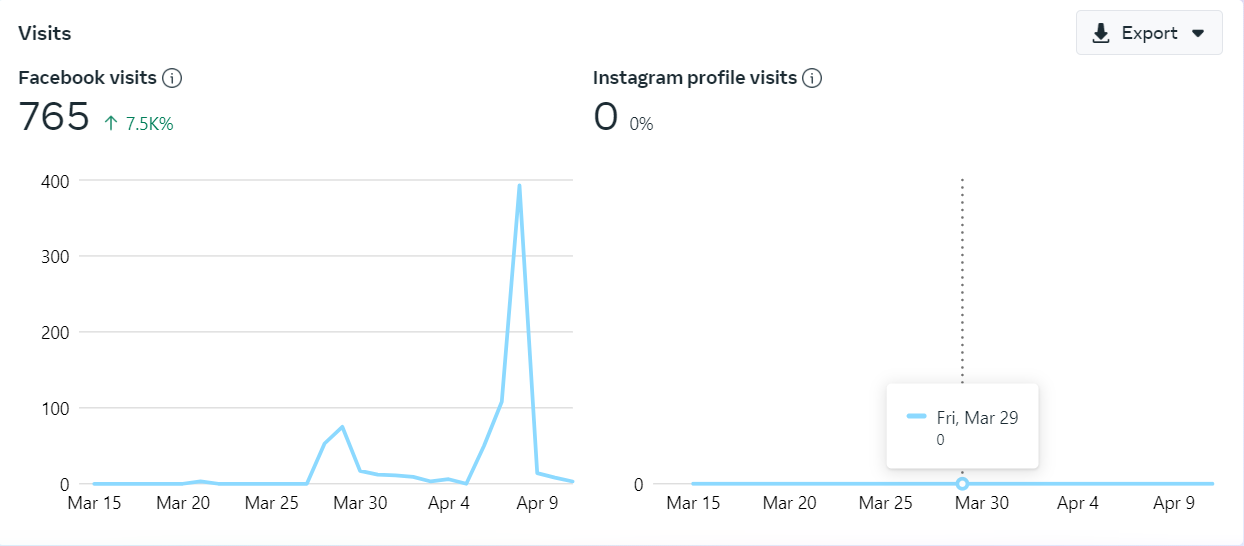Select the Instagram profile visits heading

(x=694, y=78)
